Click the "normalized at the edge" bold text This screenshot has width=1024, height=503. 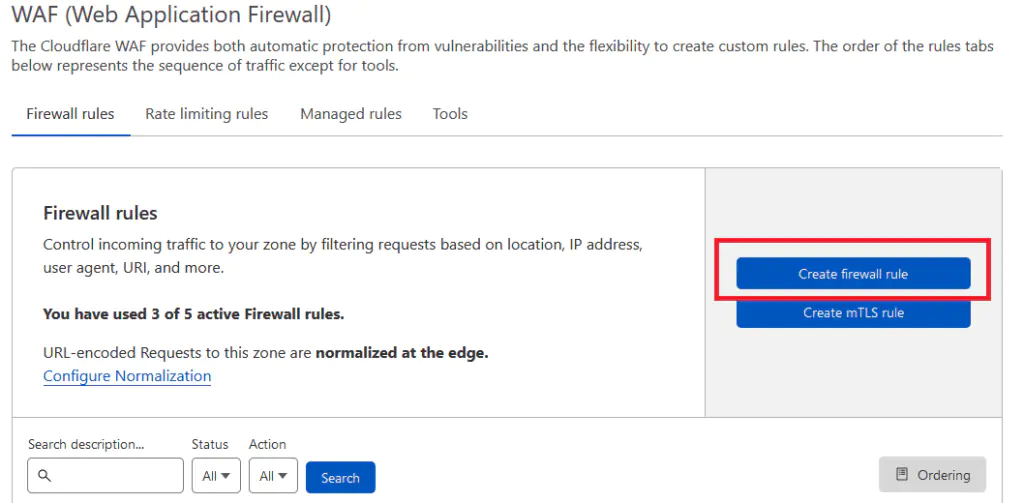point(402,353)
